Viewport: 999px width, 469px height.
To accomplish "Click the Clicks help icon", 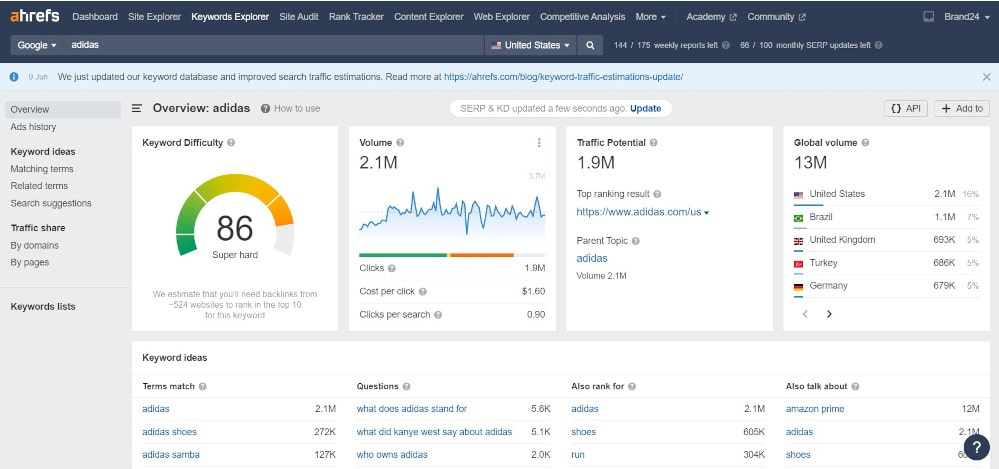I will pos(392,268).
